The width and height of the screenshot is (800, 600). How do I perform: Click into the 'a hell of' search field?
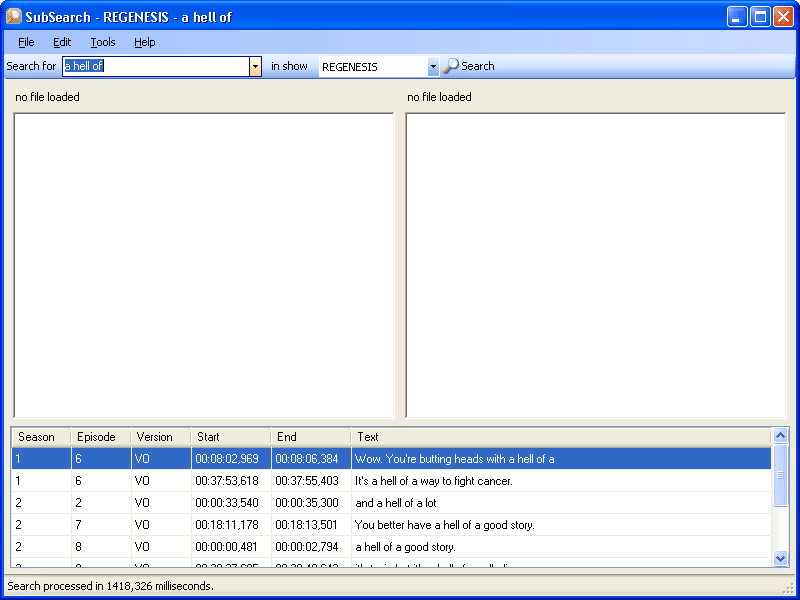[155, 66]
